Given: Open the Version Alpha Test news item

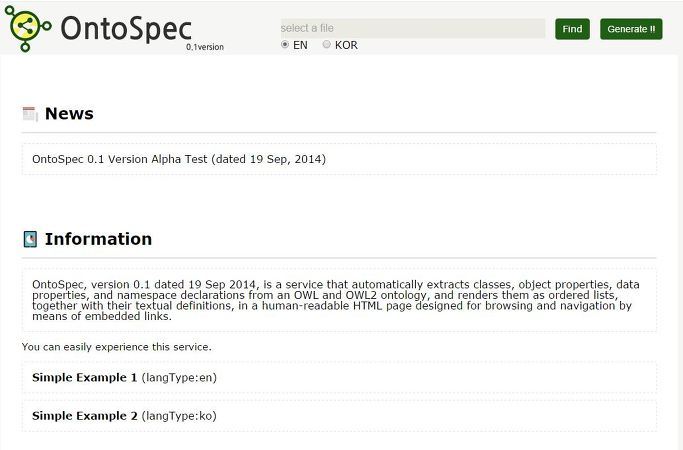Looking at the screenshot, I should 179,159.
